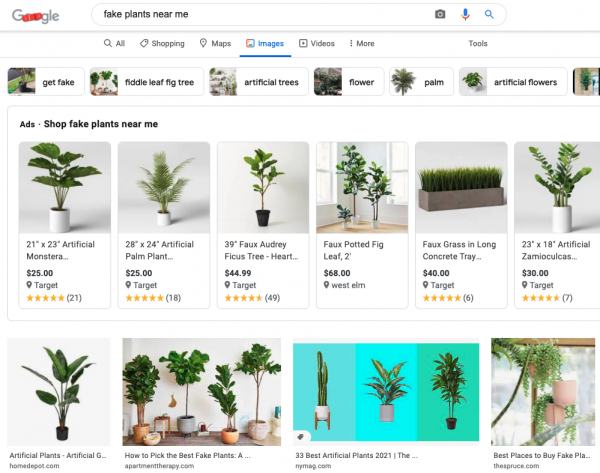This screenshot has height=473, width=600.
Task: Click the west elm store label
Action: [x=348, y=285]
